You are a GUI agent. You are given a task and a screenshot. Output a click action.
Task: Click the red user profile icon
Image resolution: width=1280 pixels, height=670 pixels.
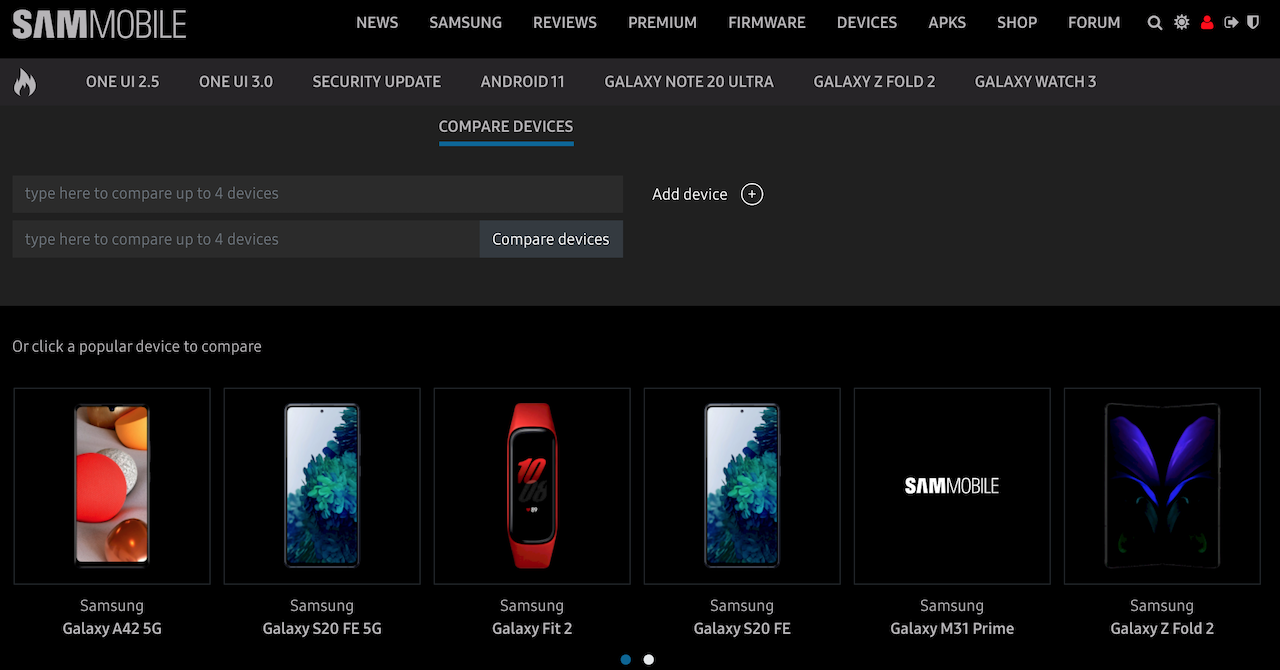coord(1207,22)
